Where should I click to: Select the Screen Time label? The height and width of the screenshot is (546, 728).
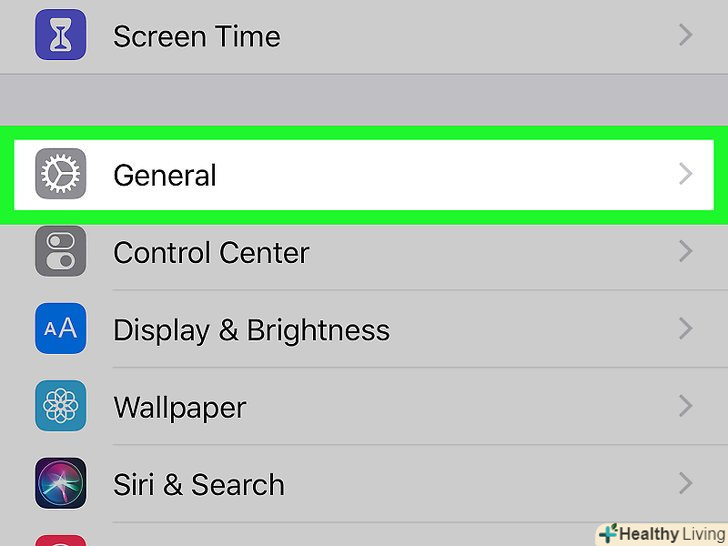[196, 36]
